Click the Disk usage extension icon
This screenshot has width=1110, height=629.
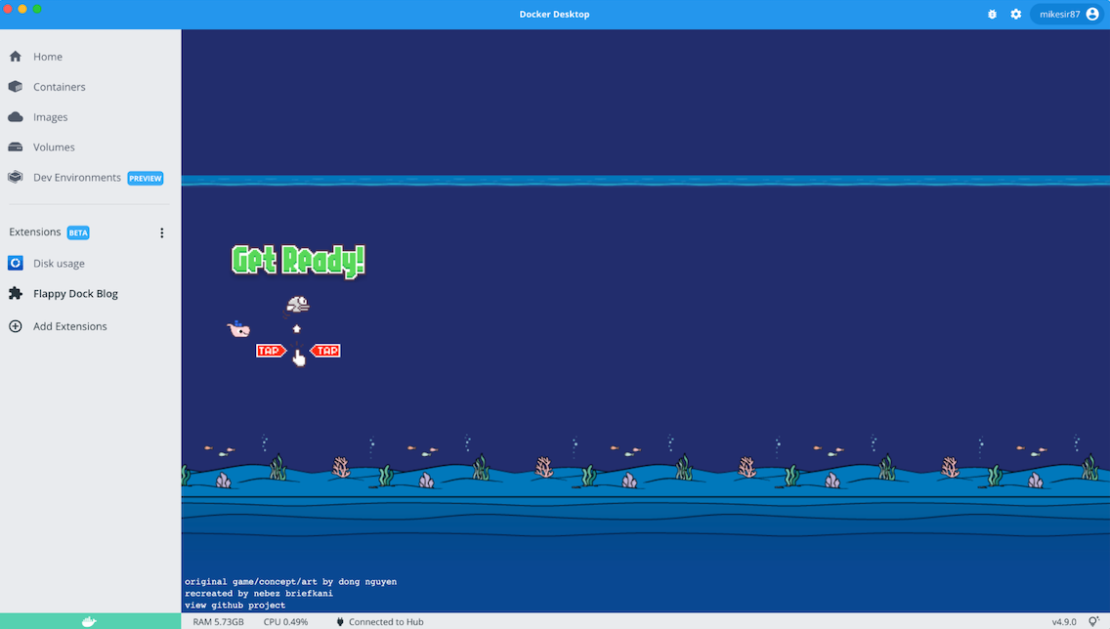[x=15, y=263]
